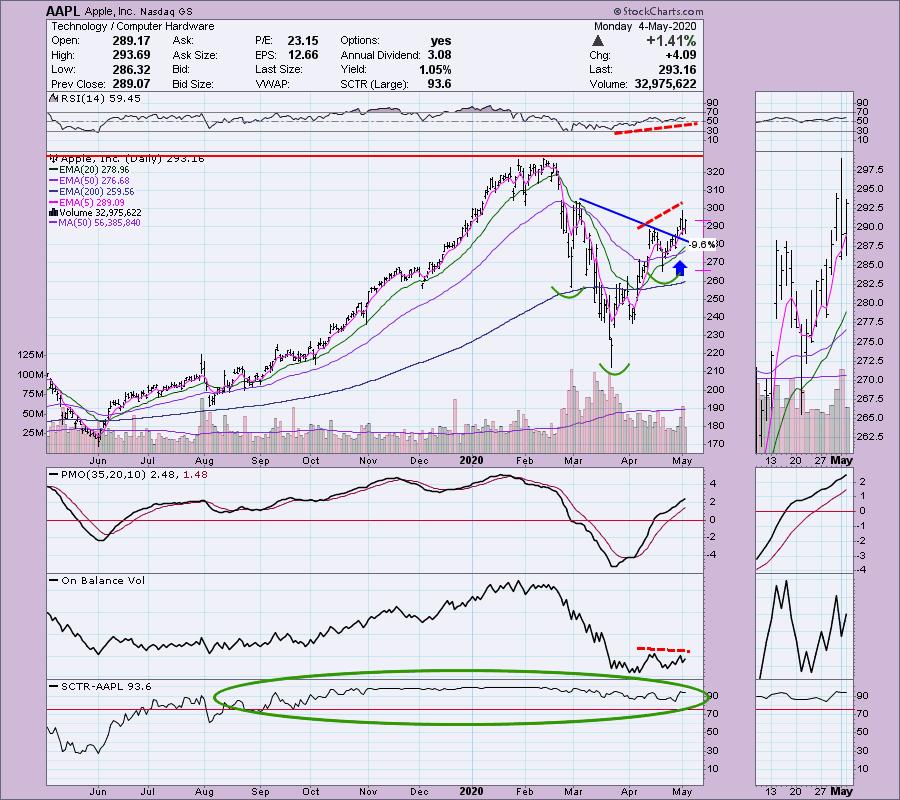Screen dimensions: 900x800
Task: Click the 'Aug' label on the bottom date axis
Action: [x=204, y=791]
